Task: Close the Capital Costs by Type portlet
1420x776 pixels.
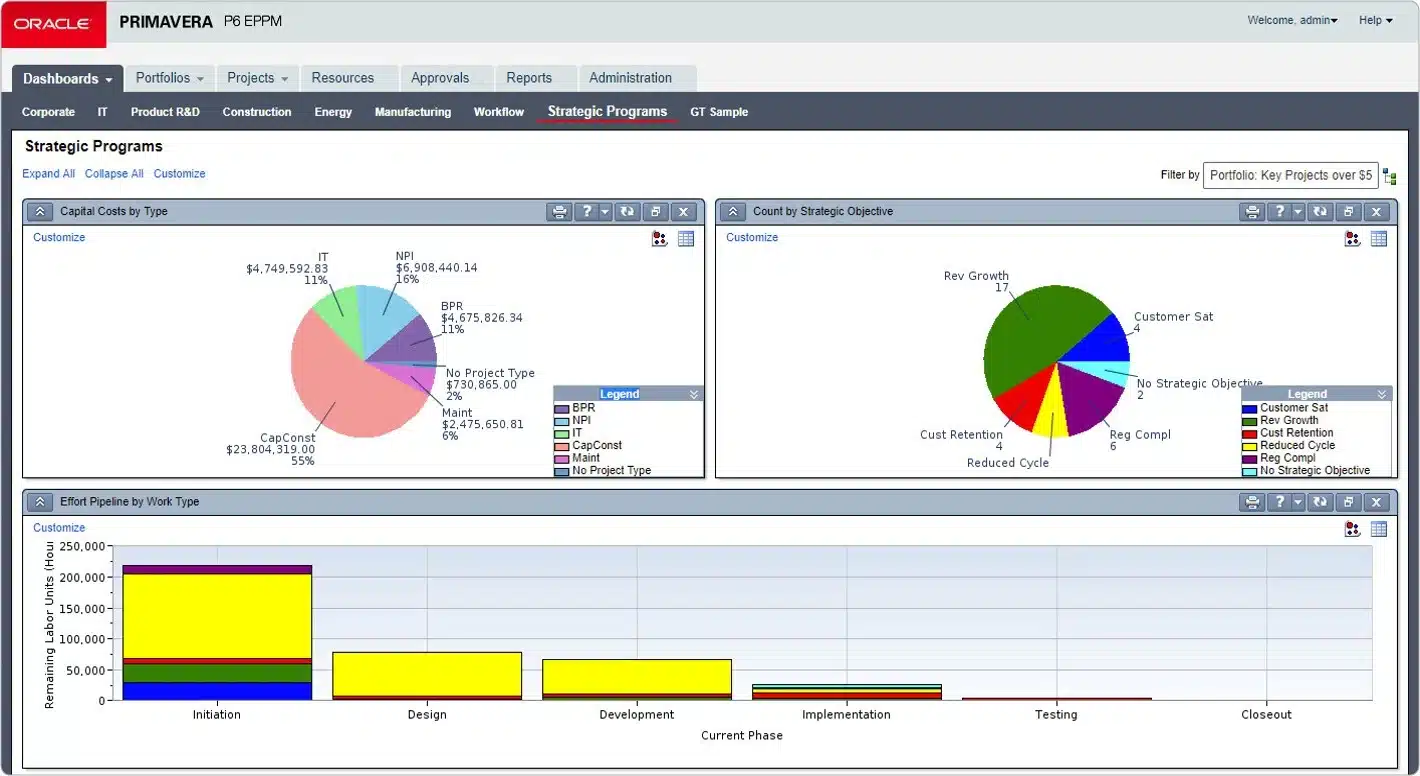Action: point(683,212)
